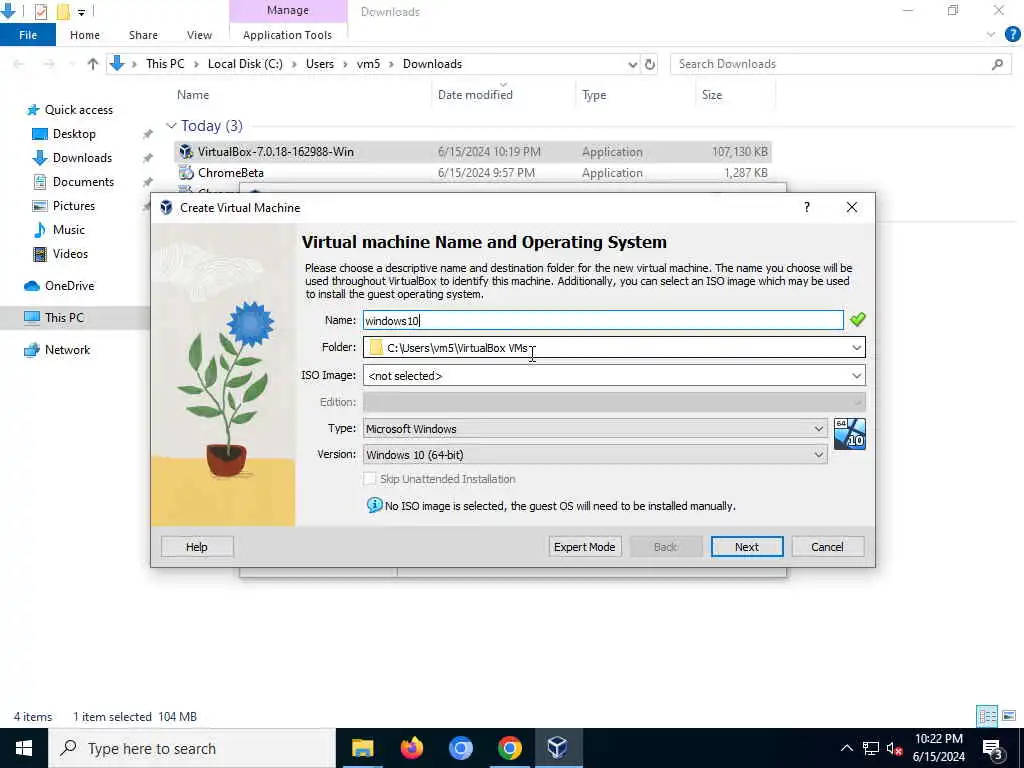Click the Type here to search taskbar box
This screenshot has height=768, width=1024.
191,748
